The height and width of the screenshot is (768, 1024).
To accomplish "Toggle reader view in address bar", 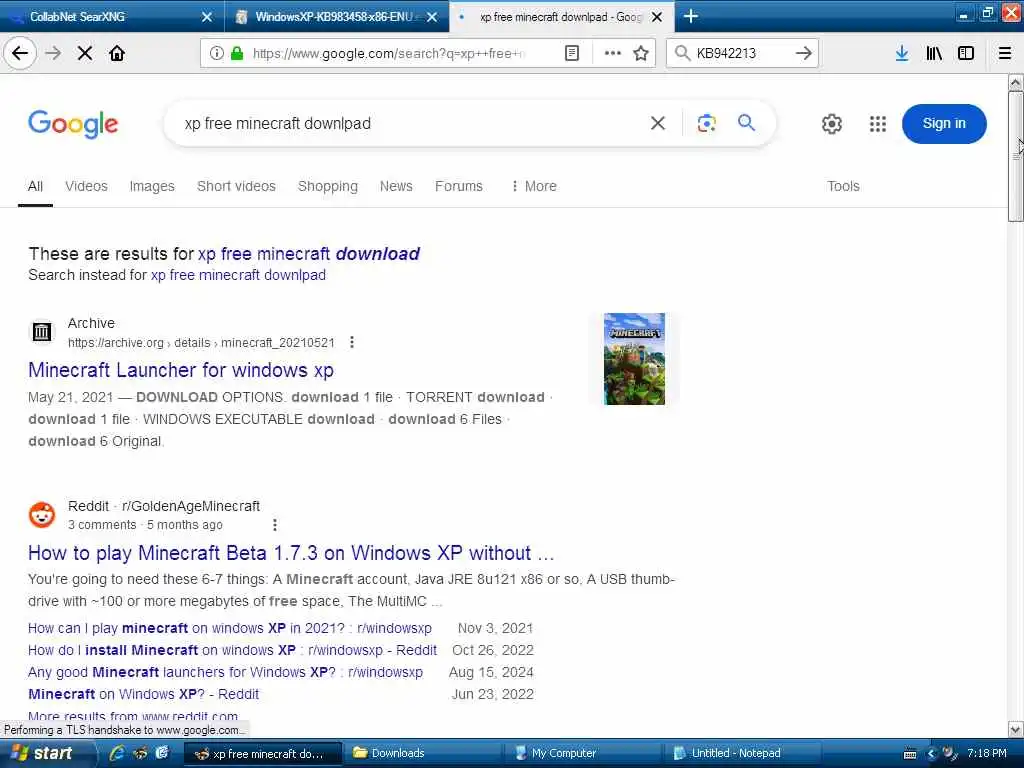I will point(571,53).
